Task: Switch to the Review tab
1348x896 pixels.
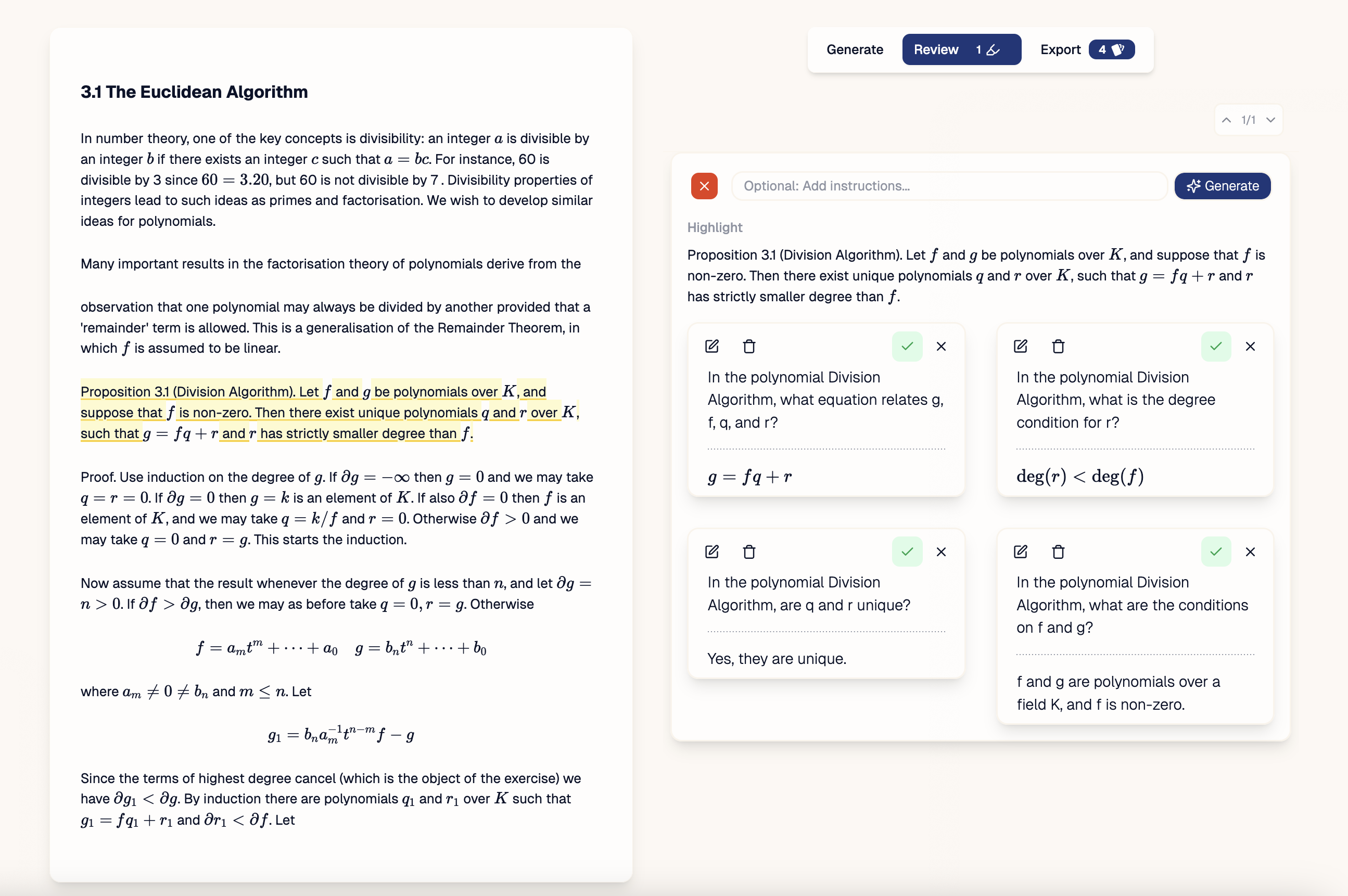Action: [x=935, y=50]
